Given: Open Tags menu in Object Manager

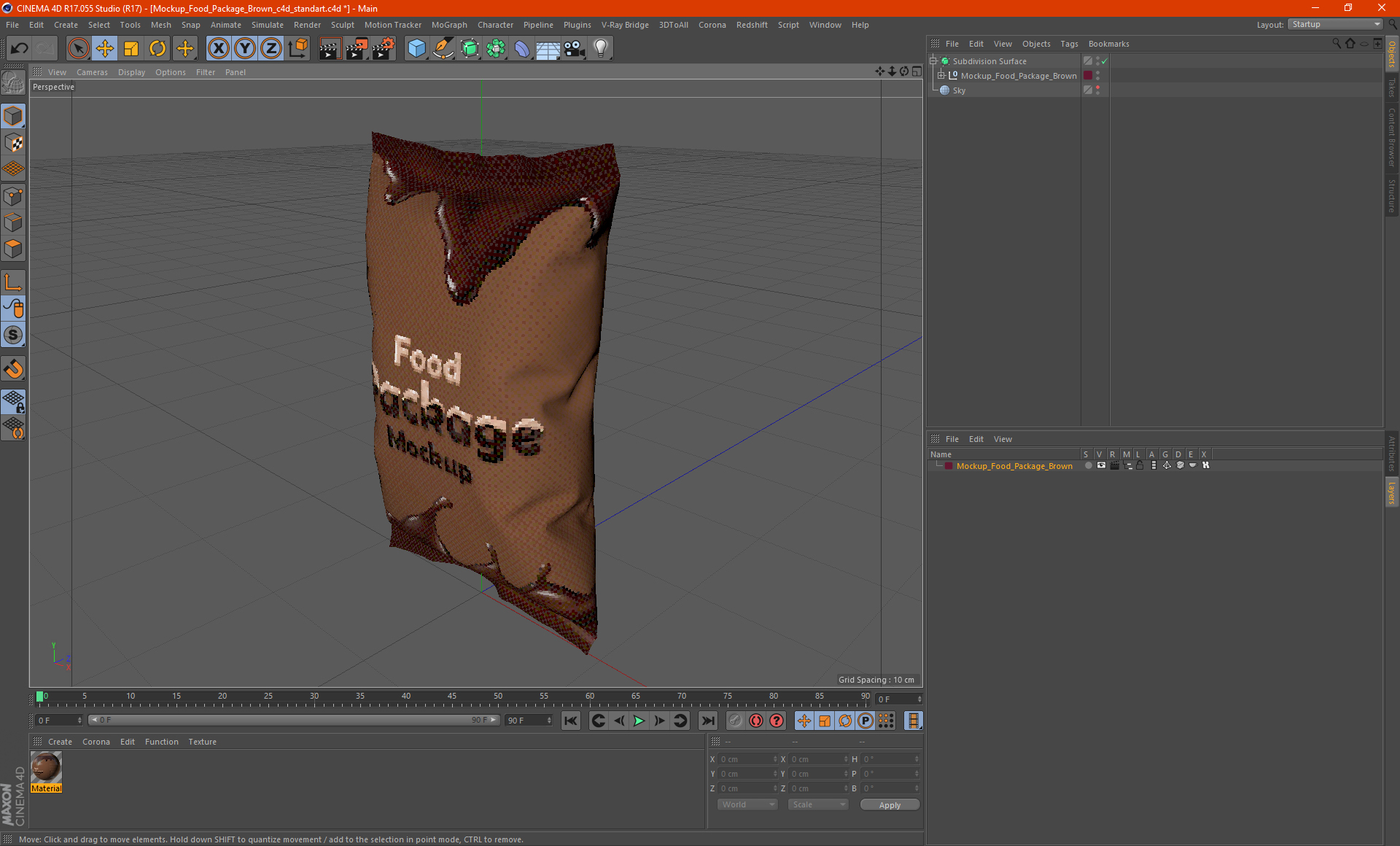Looking at the screenshot, I should (1069, 44).
